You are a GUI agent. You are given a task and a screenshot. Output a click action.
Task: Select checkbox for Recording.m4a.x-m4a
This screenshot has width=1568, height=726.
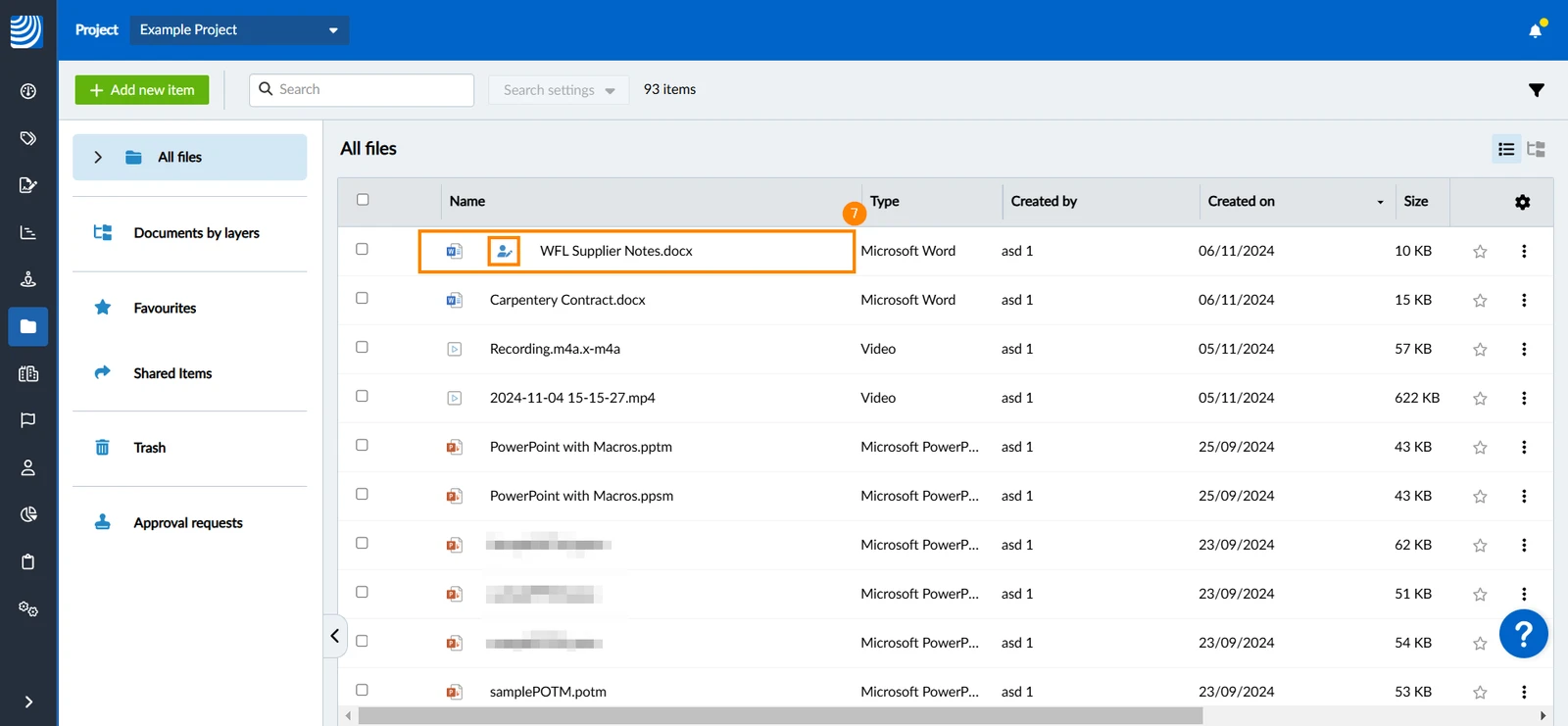click(362, 347)
